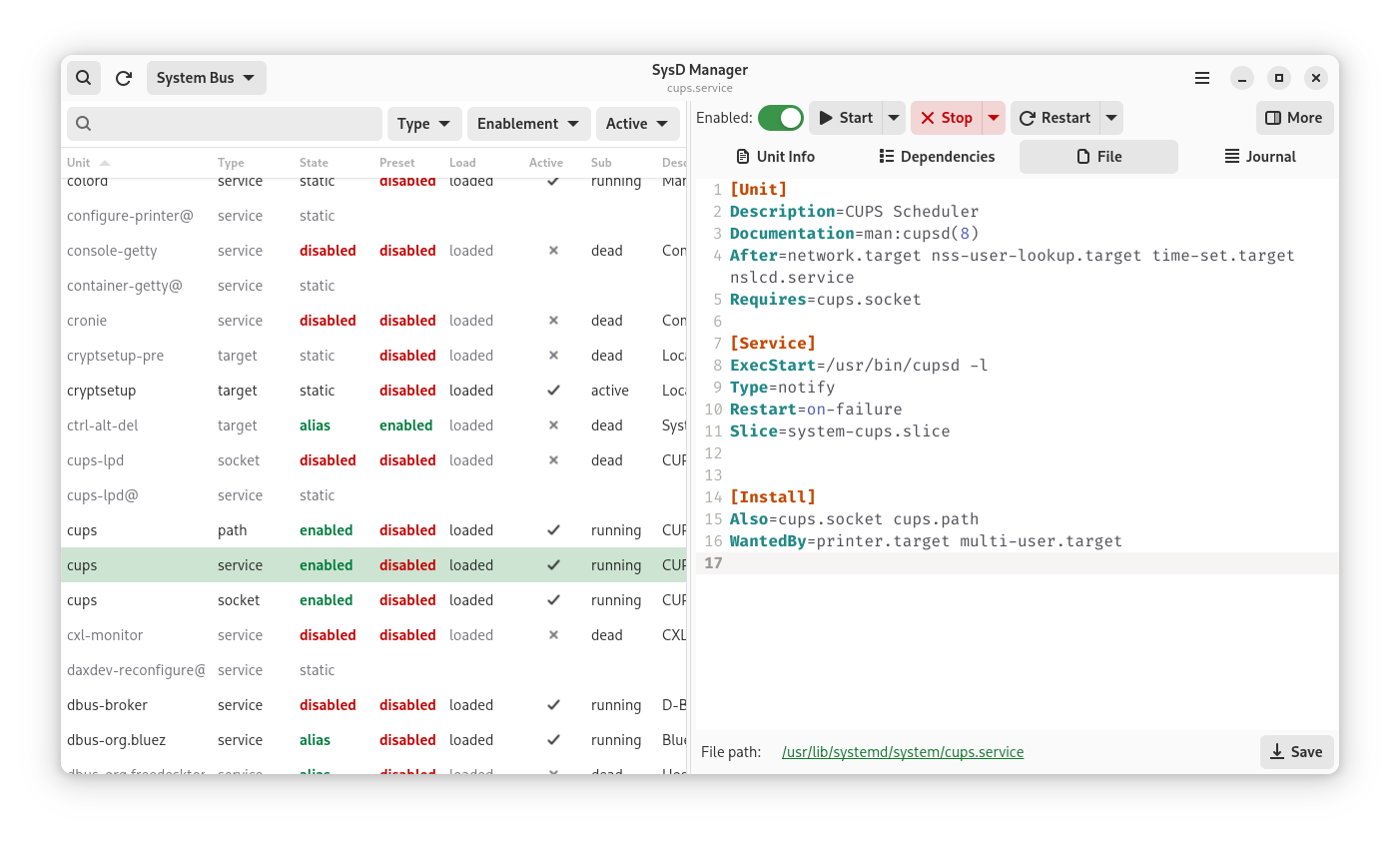
Task: Switch to the Unit Info tab
Action: (775, 157)
